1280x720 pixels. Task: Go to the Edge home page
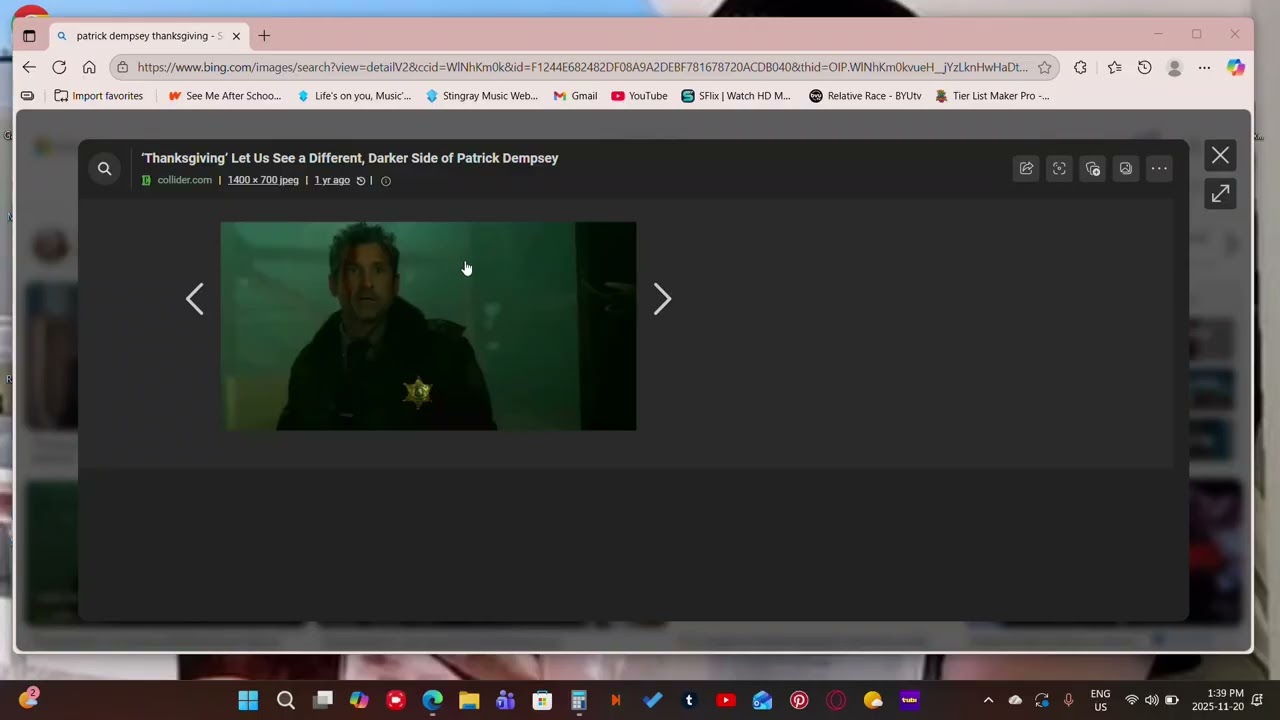[x=89, y=67]
